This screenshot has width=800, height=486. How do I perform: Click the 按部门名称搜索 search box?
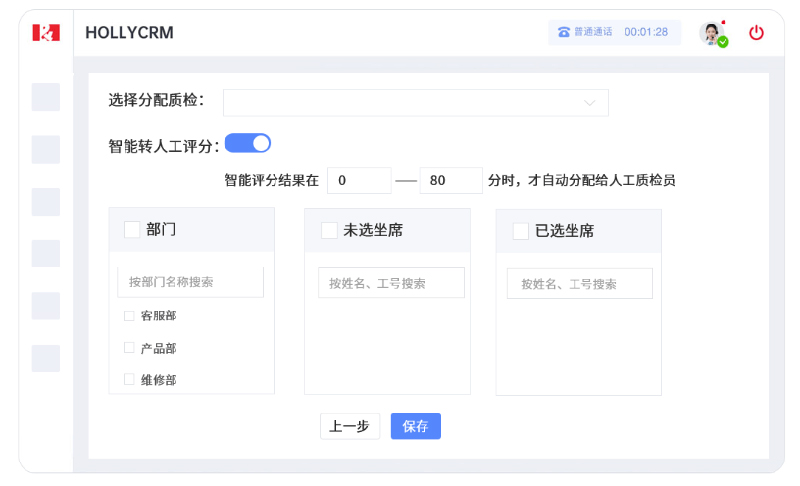pyautogui.click(x=191, y=282)
